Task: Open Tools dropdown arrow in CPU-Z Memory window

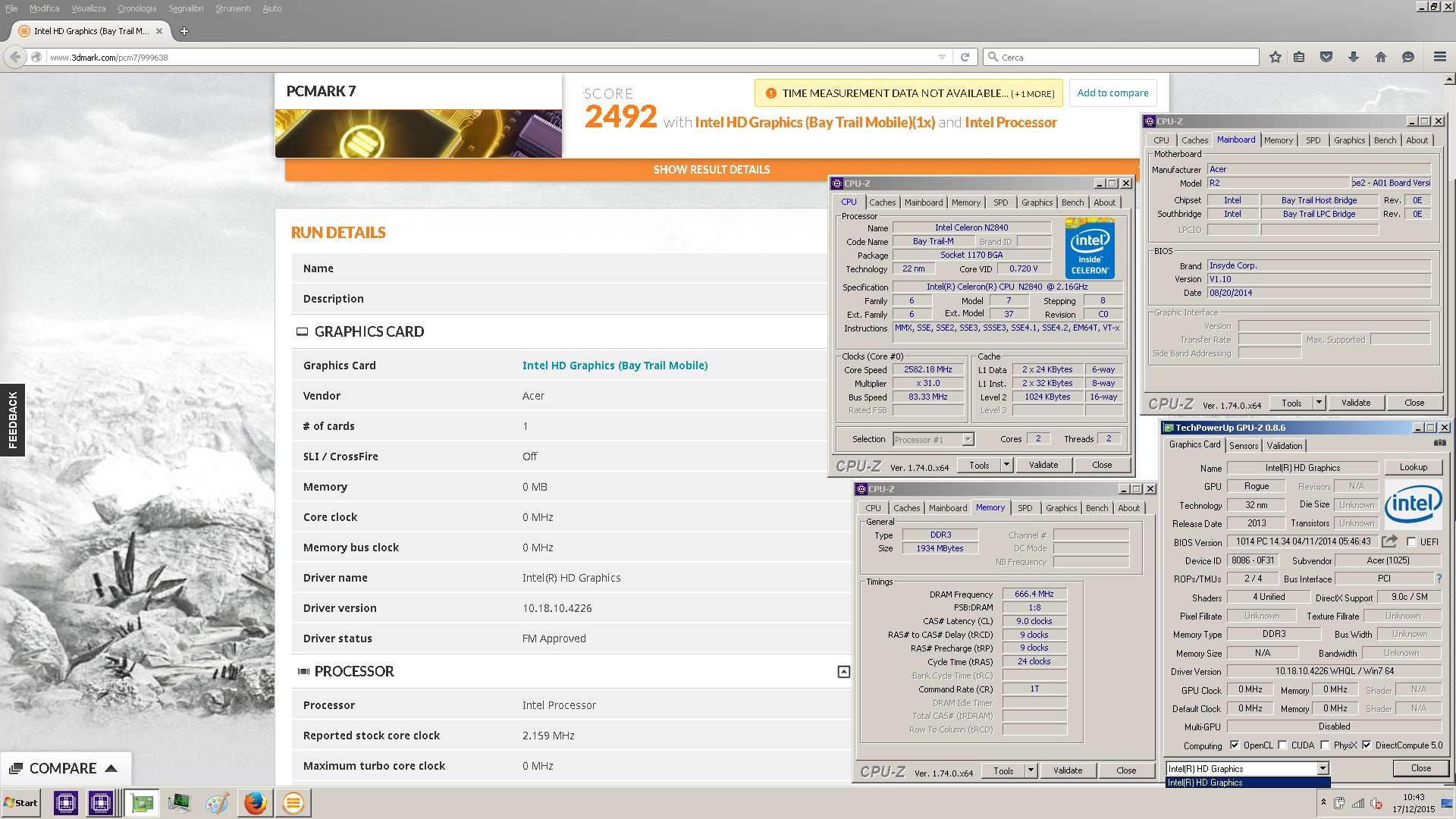Action: (1031, 770)
